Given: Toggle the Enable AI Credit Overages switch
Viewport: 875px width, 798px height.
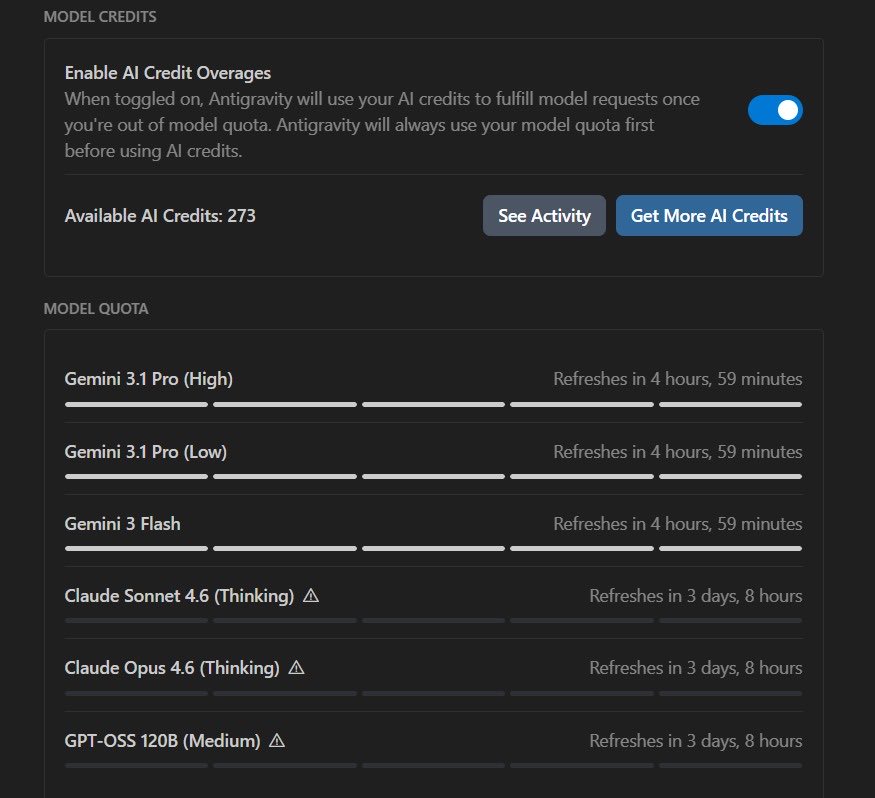Looking at the screenshot, I should click(x=775, y=110).
